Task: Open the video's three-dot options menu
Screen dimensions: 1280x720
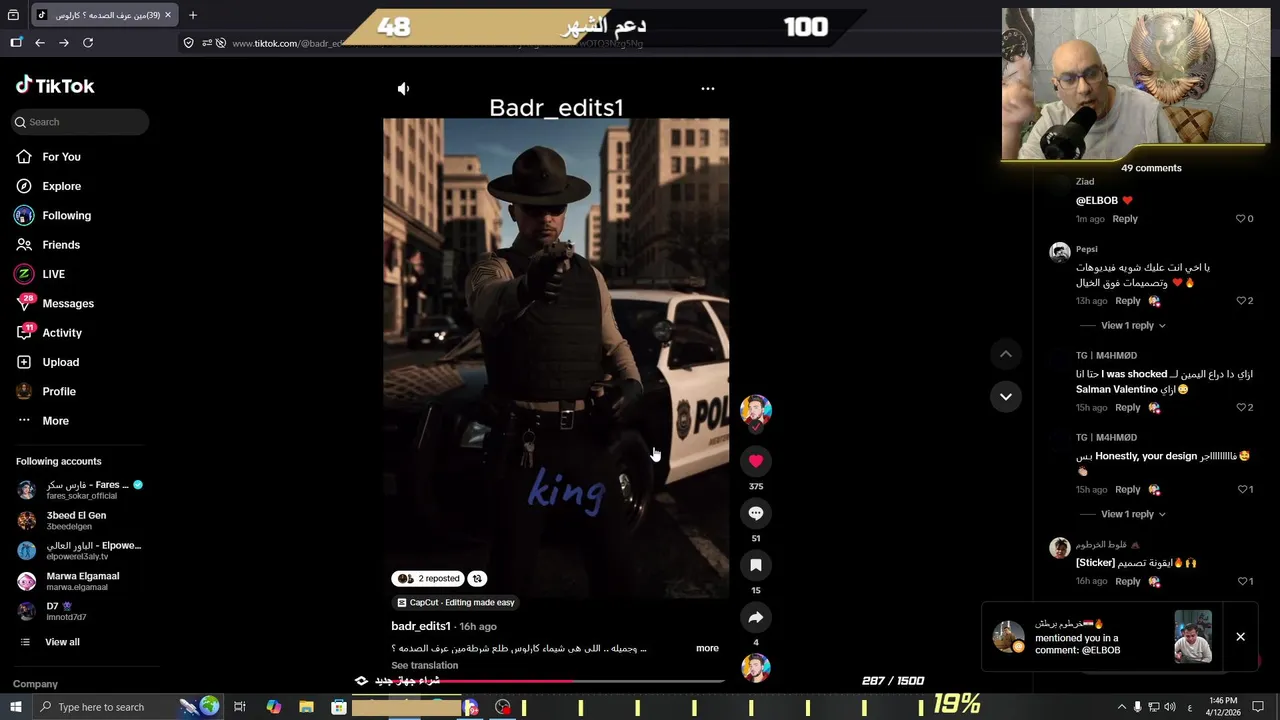Action: click(708, 88)
